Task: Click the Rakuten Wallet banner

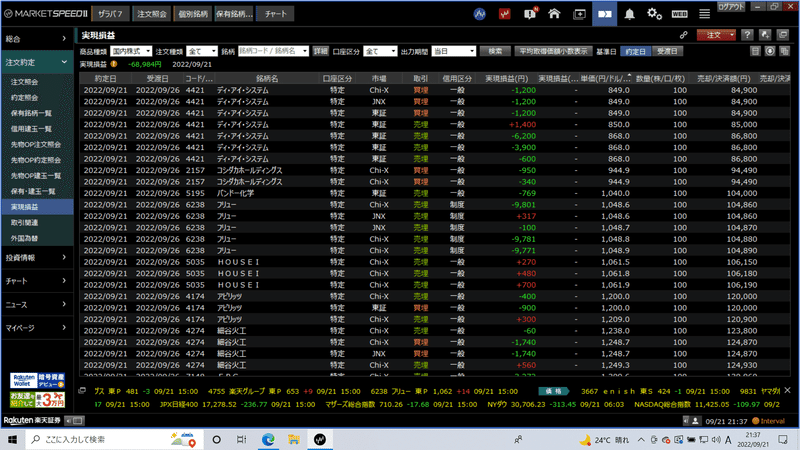Action: 37,381
